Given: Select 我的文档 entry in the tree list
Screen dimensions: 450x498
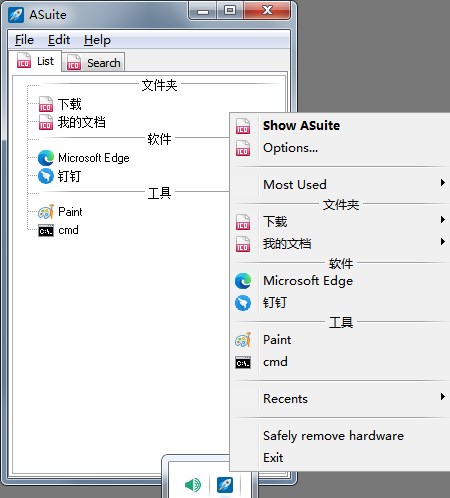Looking at the screenshot, I should [82, 122].
